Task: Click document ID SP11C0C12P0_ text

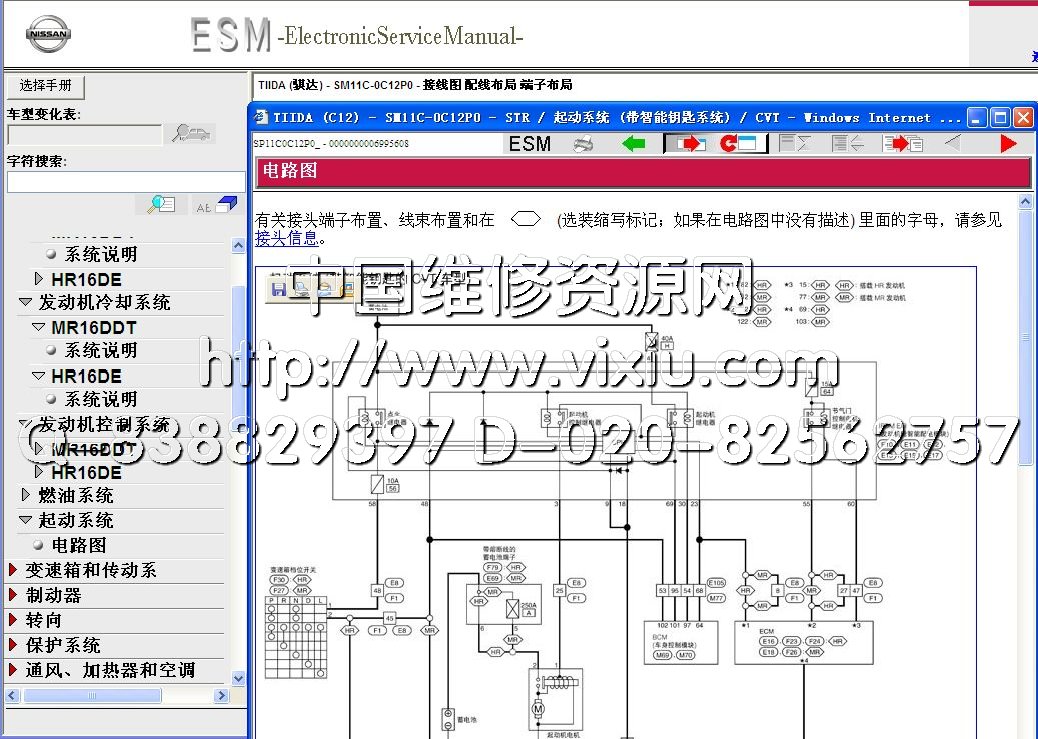Action: click(331, 143)
